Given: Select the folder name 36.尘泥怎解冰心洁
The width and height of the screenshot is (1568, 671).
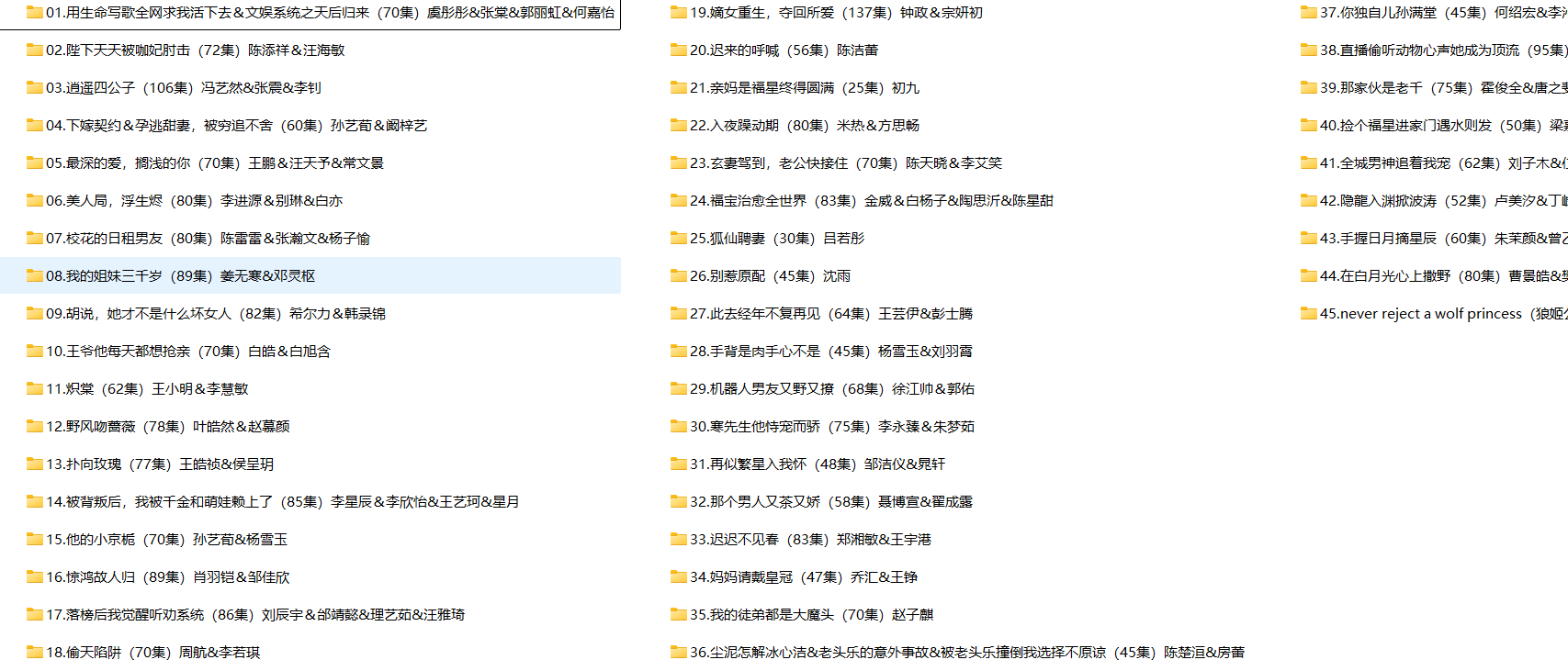Looking at the screenshot, I should click(x=749, y=652).
